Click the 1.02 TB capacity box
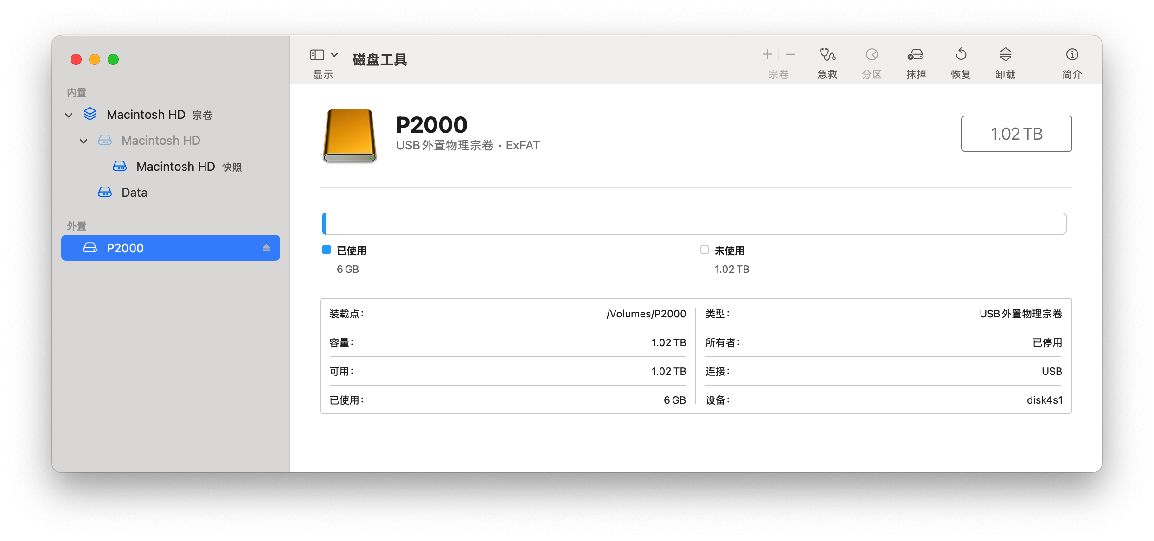Screen dimensions: 1154x541 coord(1016,134)
